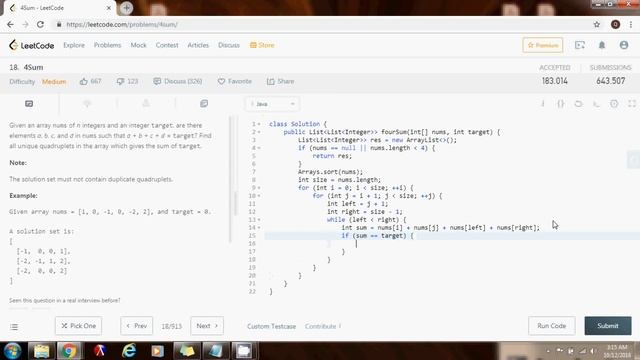Click the editor shortcuts icon
Image resolution: width=640 pixels, height=360 pixels.
point(596,104)
